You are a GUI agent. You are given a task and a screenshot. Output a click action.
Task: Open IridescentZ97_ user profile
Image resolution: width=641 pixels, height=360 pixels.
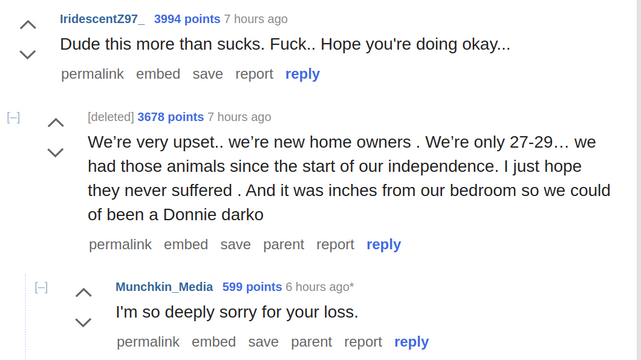pos(102,19)
